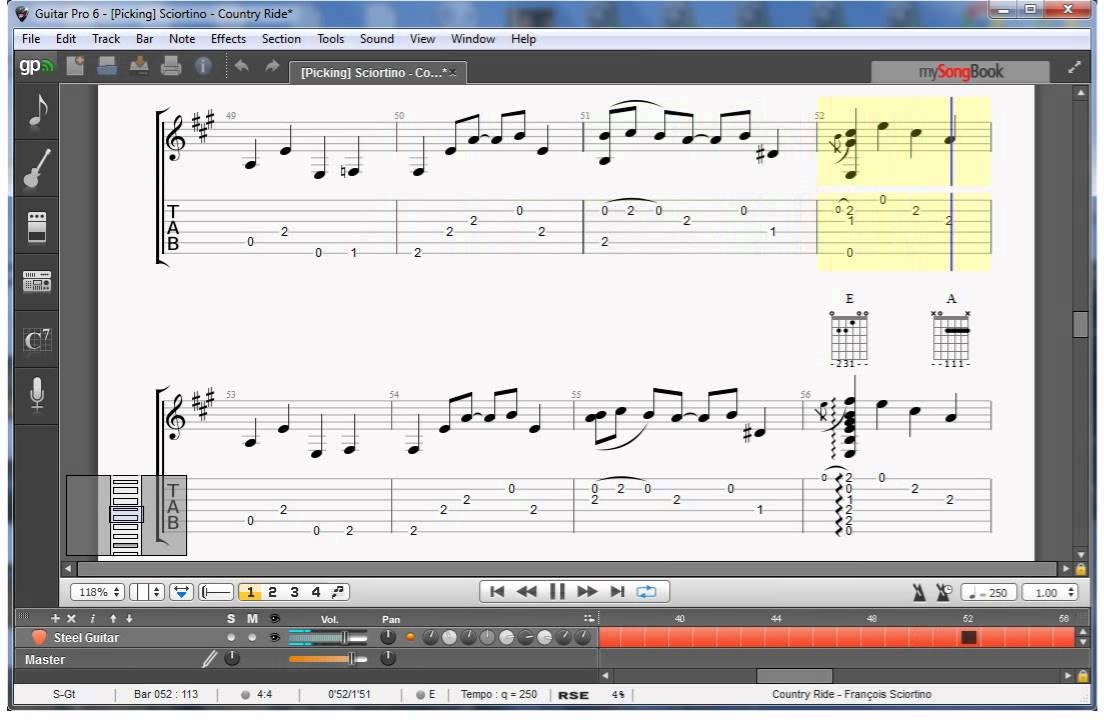The width and height of the screenshot is (1104, 720).
Task: Toggle visibility eye of the Steel Guitar track
Action: click(x=275, y=637)
